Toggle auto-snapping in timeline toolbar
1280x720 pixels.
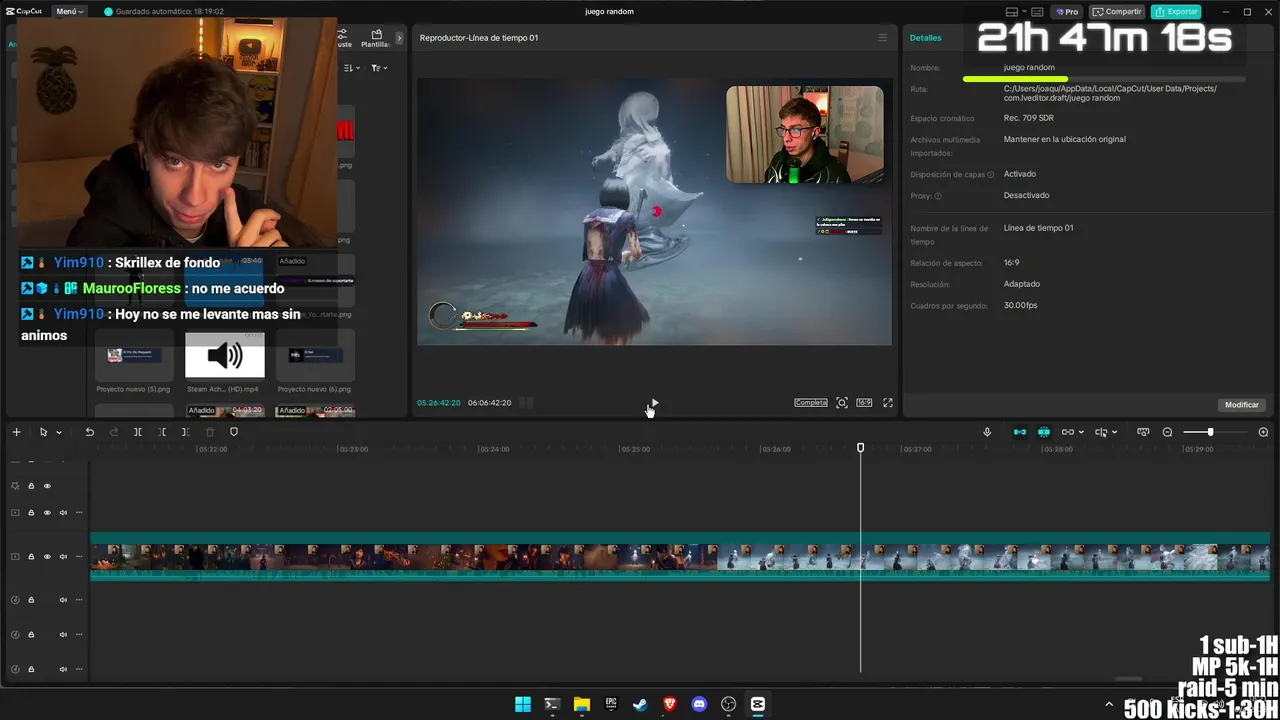pos(1044,432)
